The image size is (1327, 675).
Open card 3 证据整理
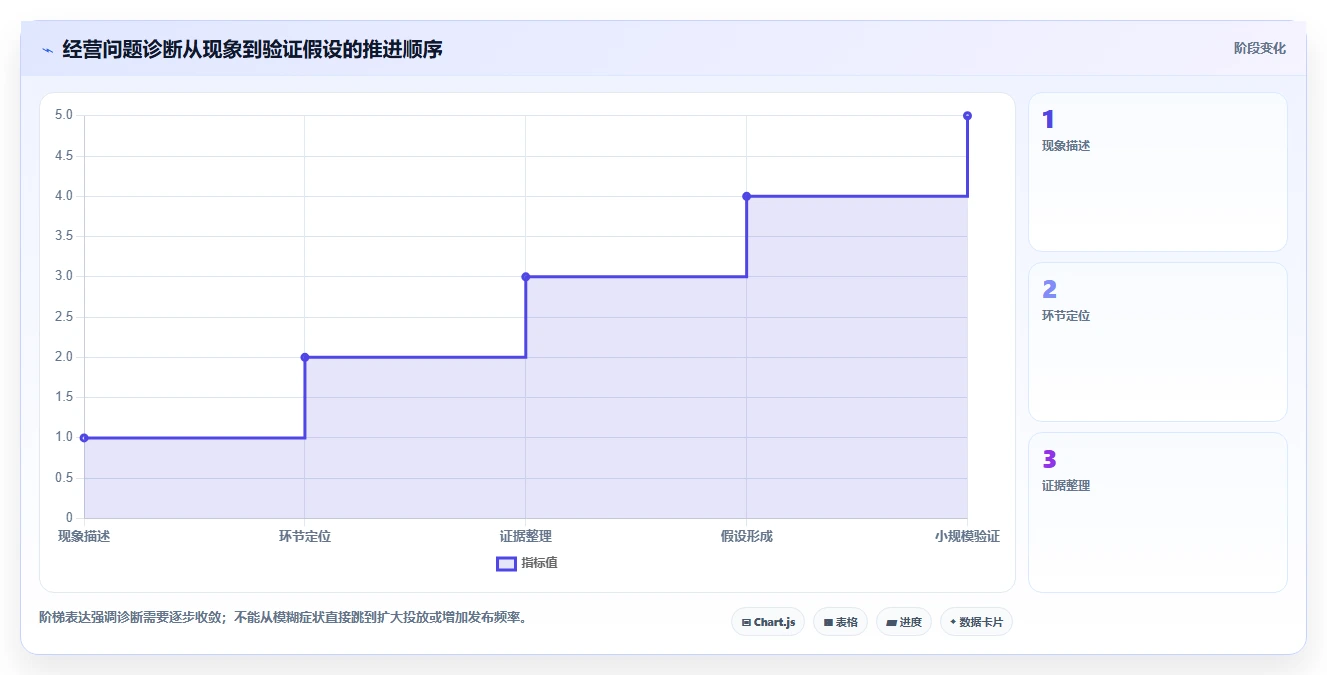pos(1157,512)
